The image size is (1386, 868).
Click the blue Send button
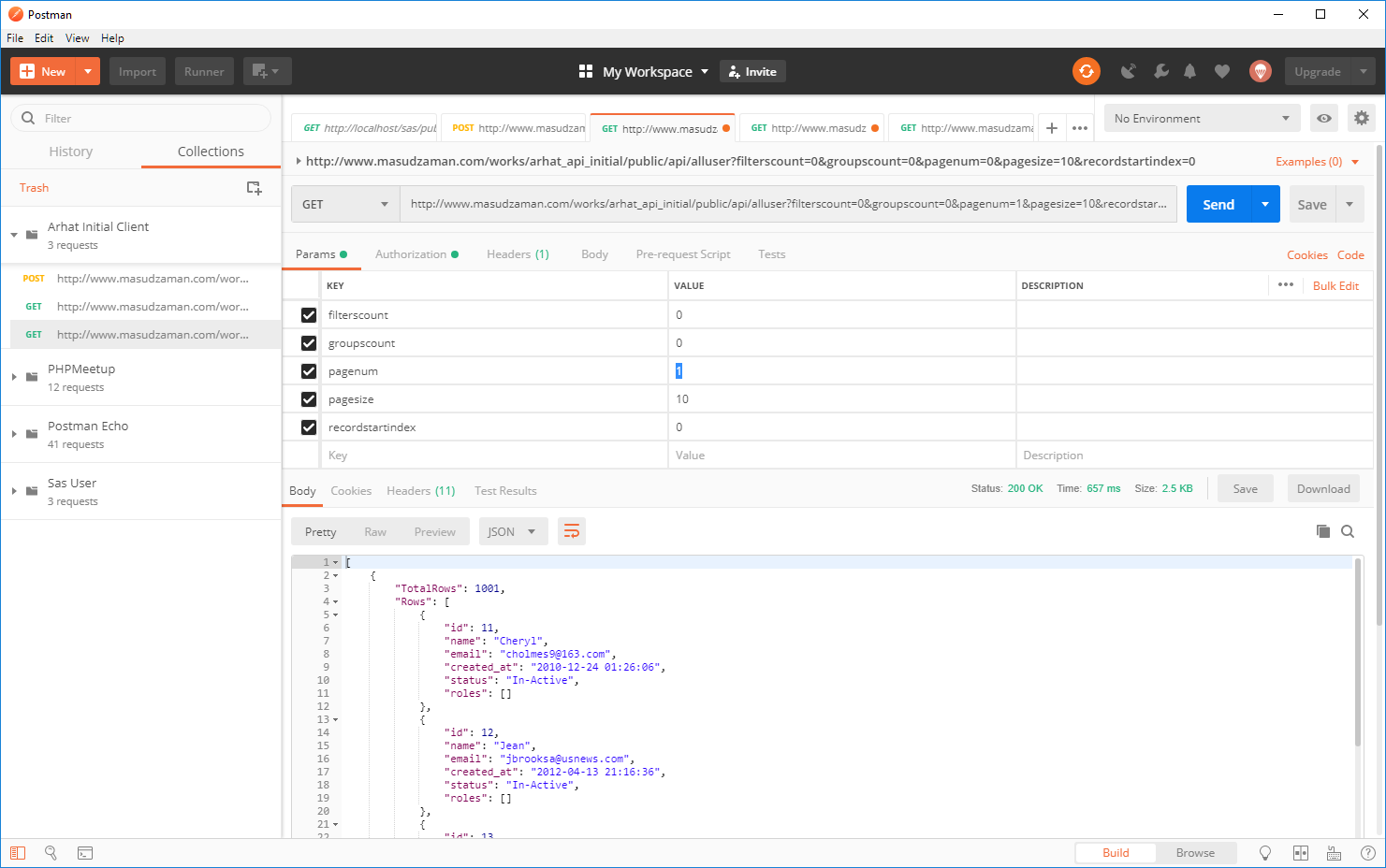pos(1218,205)
